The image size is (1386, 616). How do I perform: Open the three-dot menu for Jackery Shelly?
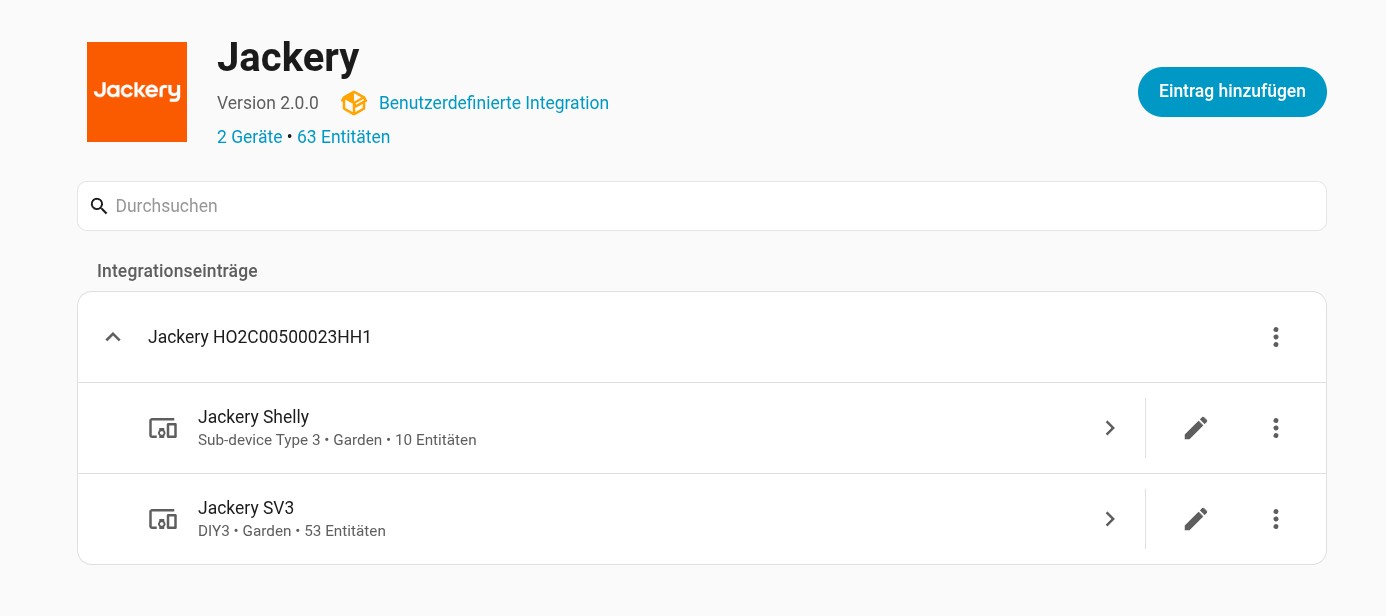pyautogui.click(x=1276, y=428)
